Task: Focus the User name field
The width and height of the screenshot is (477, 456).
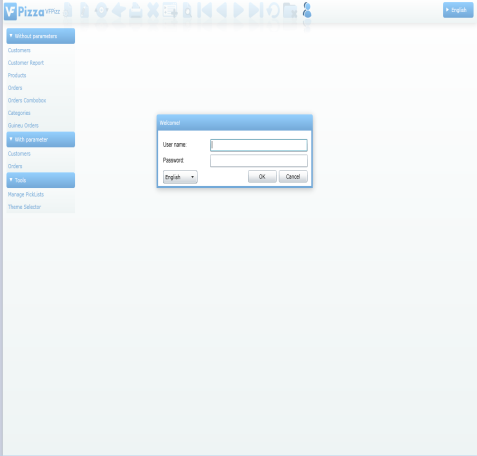Action: click(x=259, y=145)
